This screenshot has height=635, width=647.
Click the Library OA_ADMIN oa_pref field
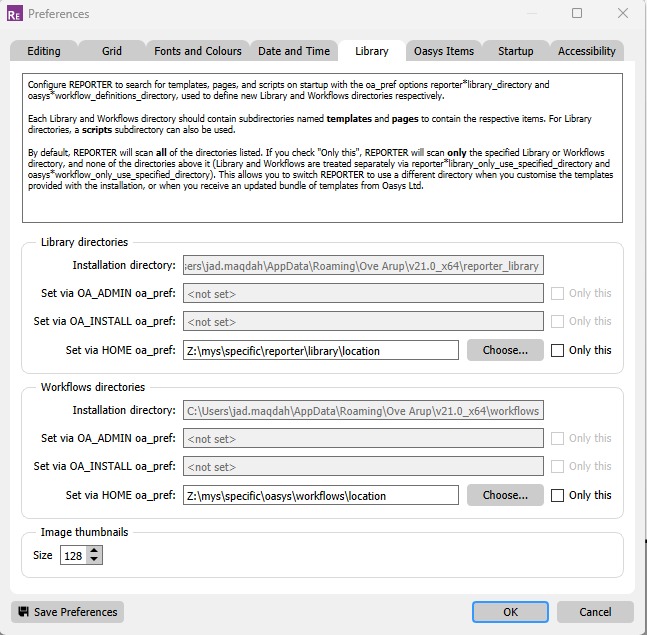click(x=363, y=293)
